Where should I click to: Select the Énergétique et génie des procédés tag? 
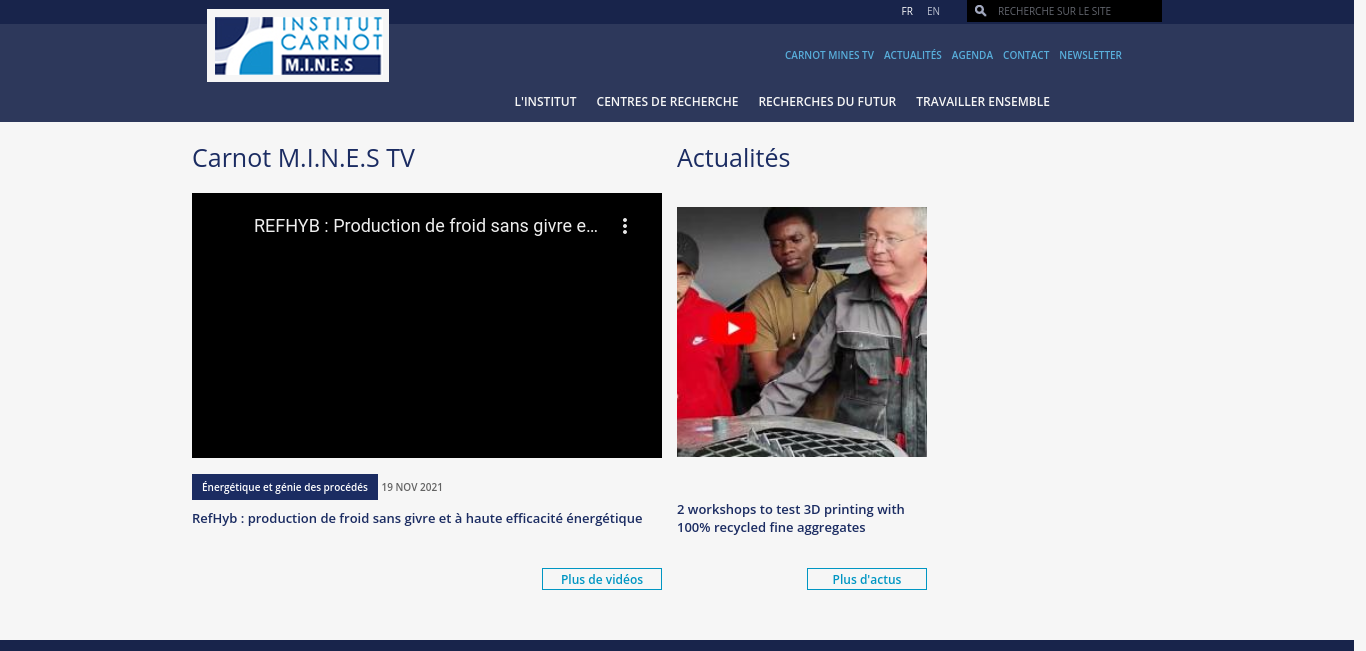coord(285,487)
